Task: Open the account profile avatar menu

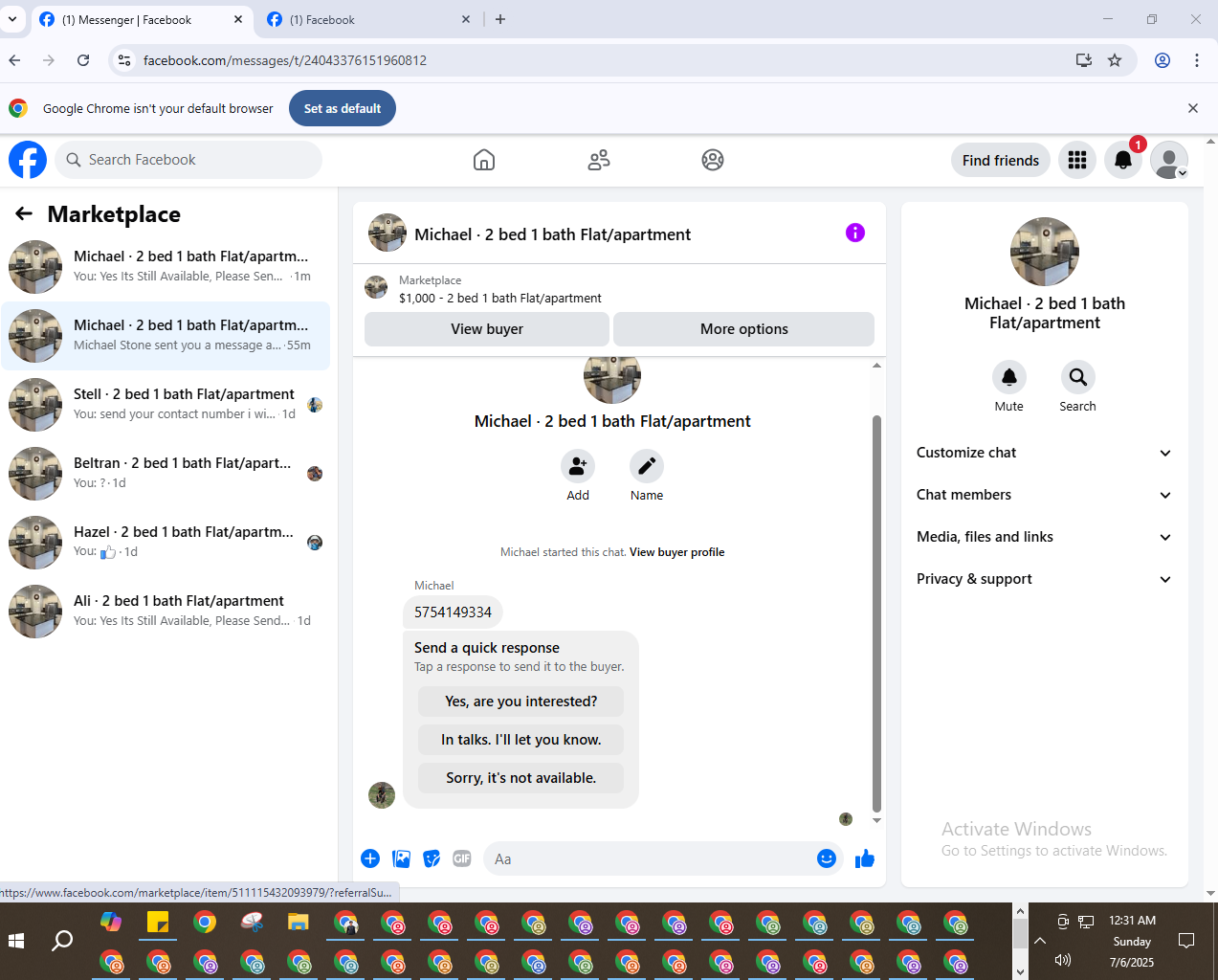Action: pyautogui.click(x=1169, y=160)
